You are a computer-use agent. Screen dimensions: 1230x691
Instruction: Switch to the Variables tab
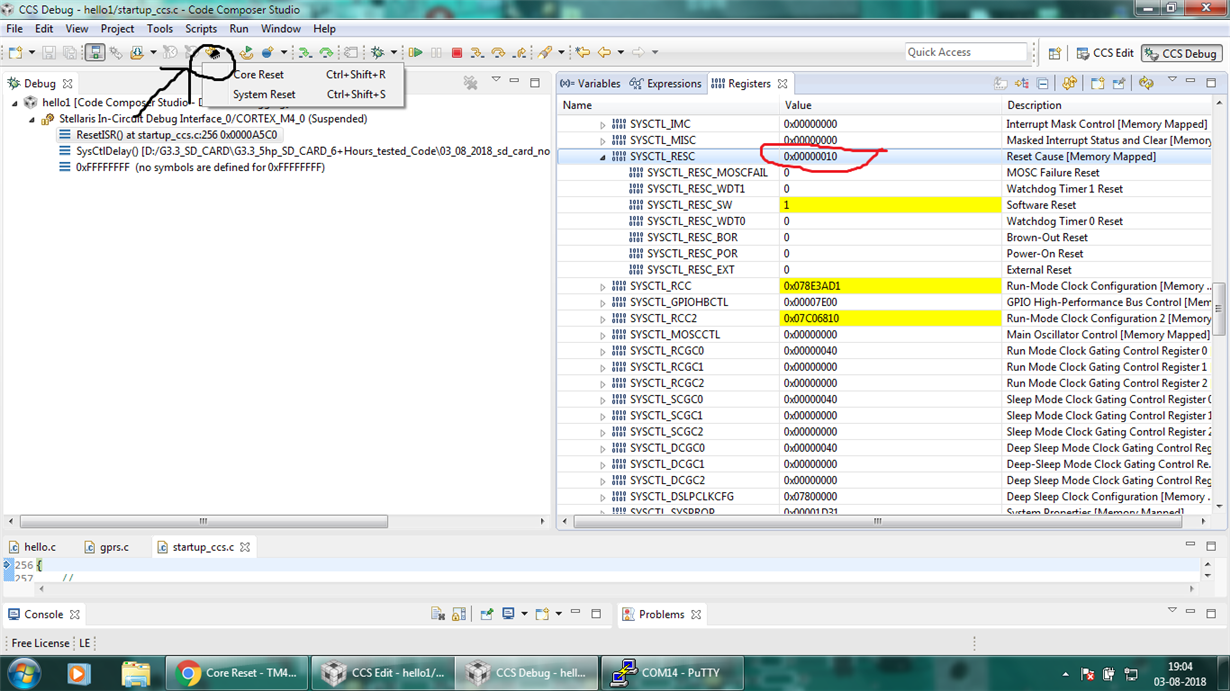click(x=590, y=84)
